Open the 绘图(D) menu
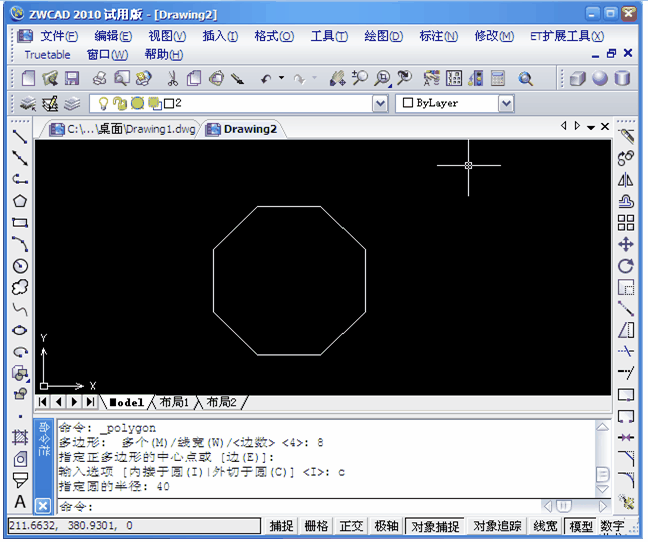 [x=384, y=36]
